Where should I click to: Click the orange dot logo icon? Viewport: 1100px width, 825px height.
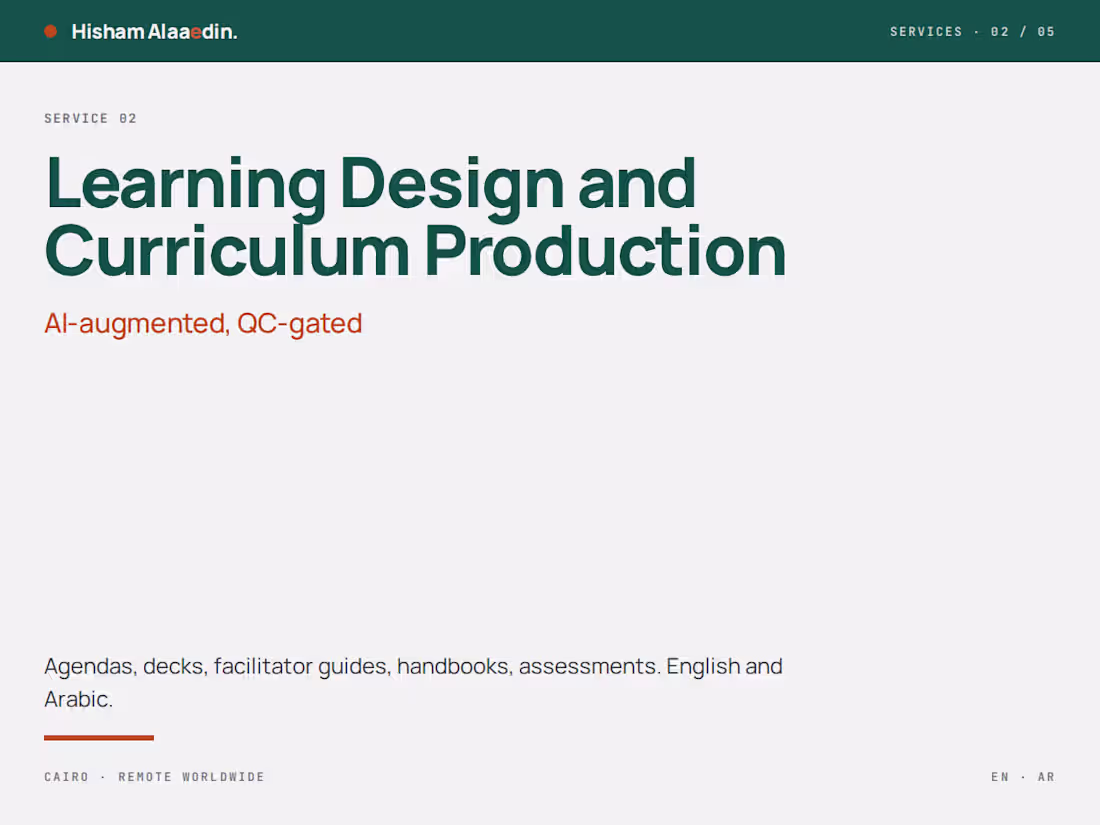[51, 32]
